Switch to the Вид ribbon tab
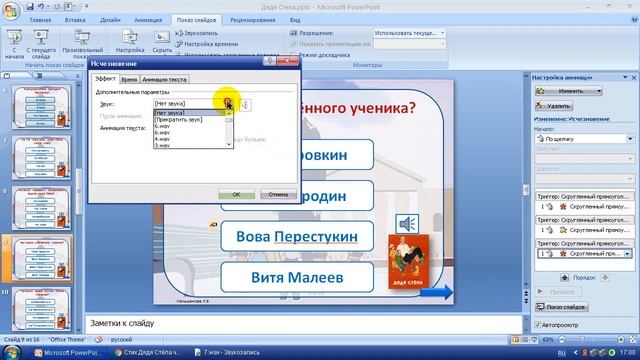640x360 pixels. pos(295,20)
